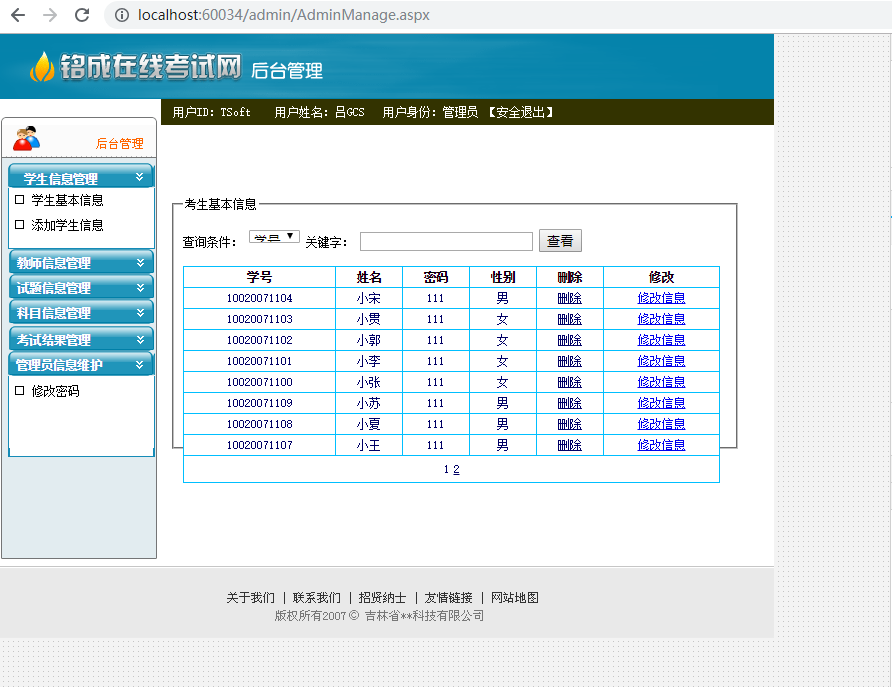This screenshot has width=892, height=687.
Task: Click the 网站地图 footer link
Action: [x=515, y=598]
